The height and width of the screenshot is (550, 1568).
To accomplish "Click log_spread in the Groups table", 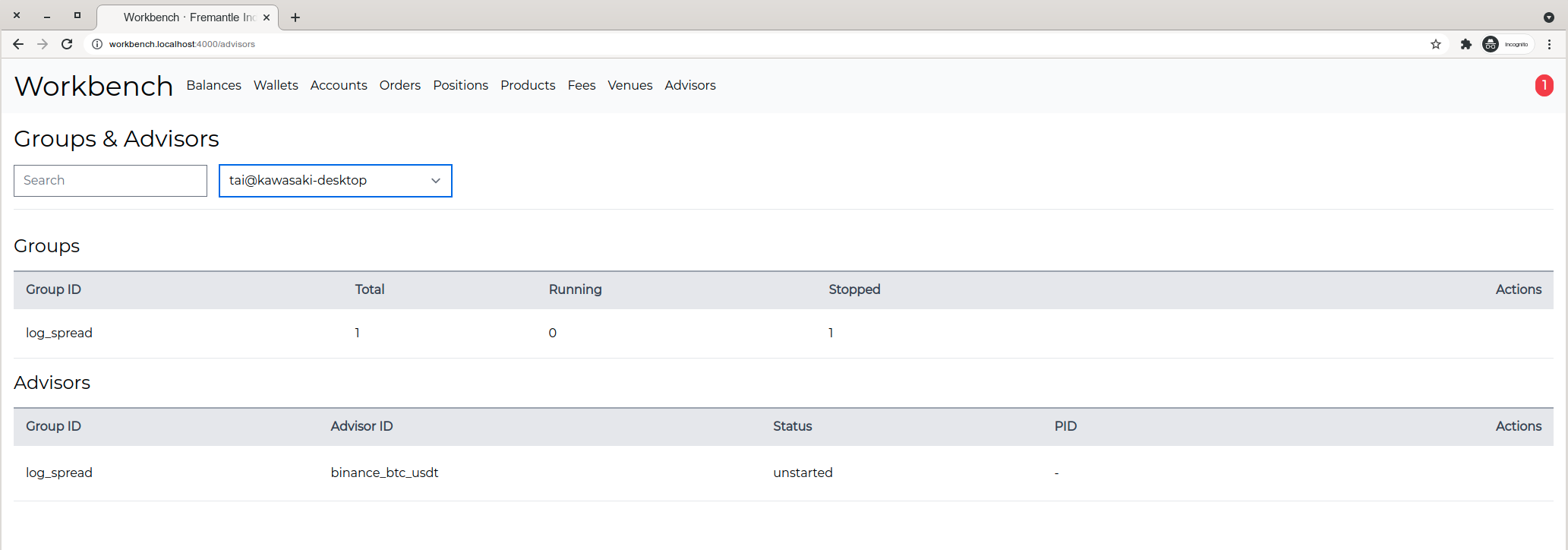I will (x=59, y=333).
